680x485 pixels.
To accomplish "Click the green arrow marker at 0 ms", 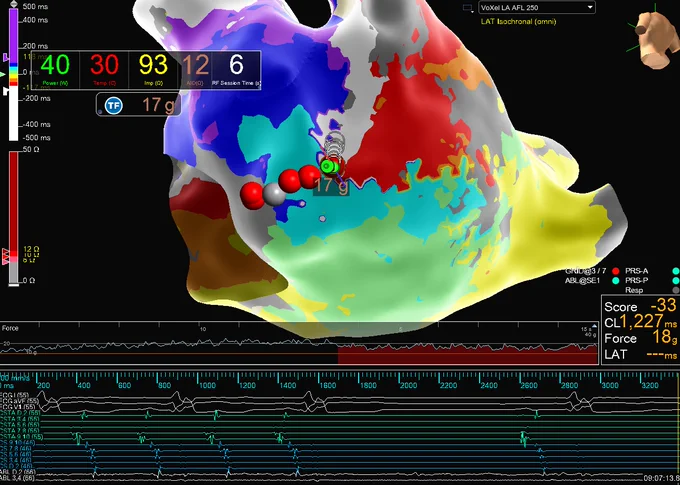I will pos(3,75).
